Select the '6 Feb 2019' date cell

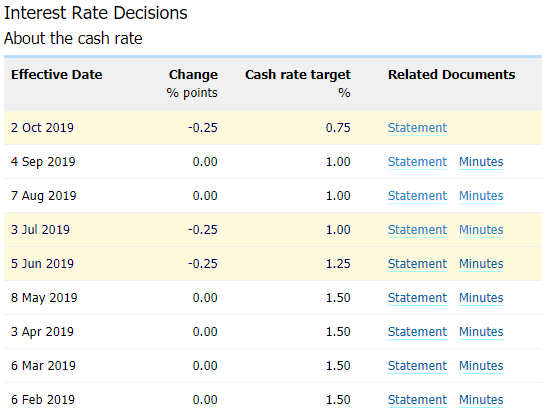pyautogui.click(x=43, y=400)
